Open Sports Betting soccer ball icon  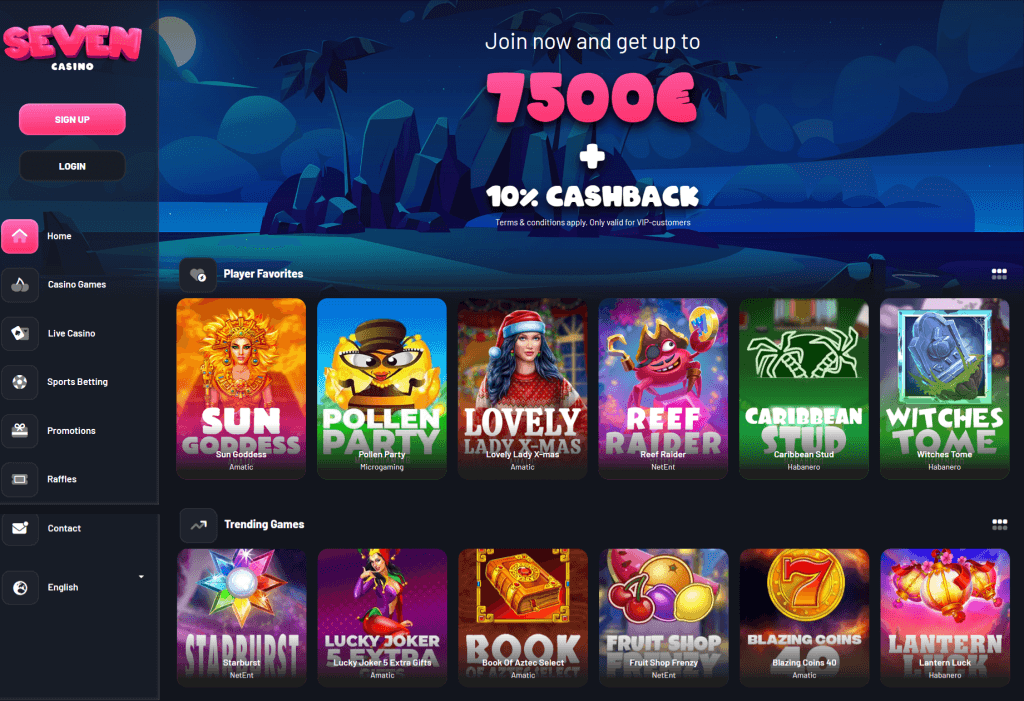click(20, 382)
